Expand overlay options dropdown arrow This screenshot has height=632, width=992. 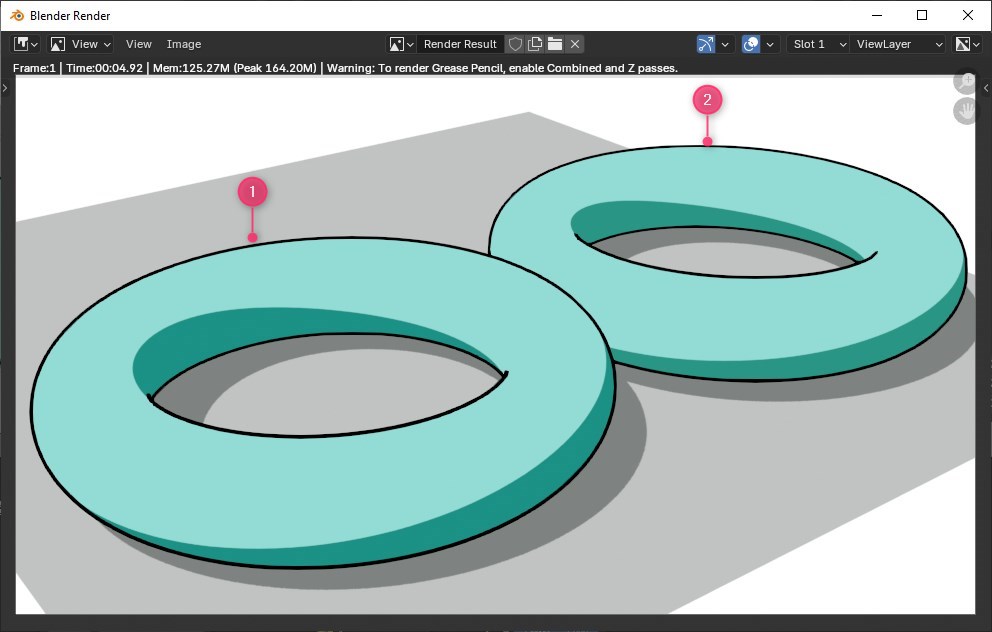point(770,44)
